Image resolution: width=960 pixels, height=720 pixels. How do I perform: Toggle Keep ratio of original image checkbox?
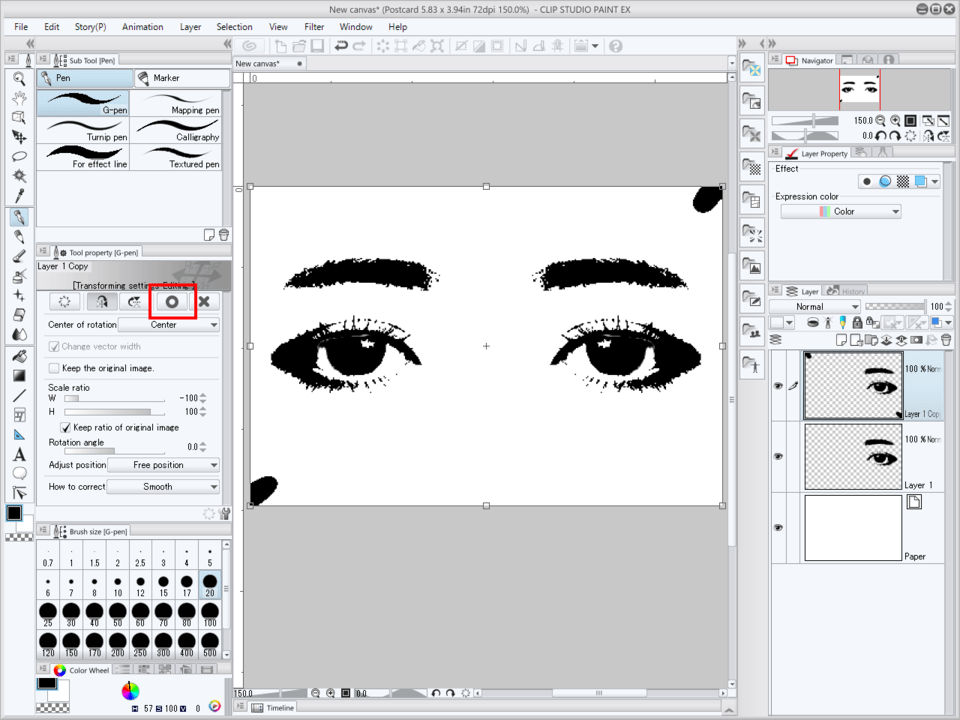(66, 427)
